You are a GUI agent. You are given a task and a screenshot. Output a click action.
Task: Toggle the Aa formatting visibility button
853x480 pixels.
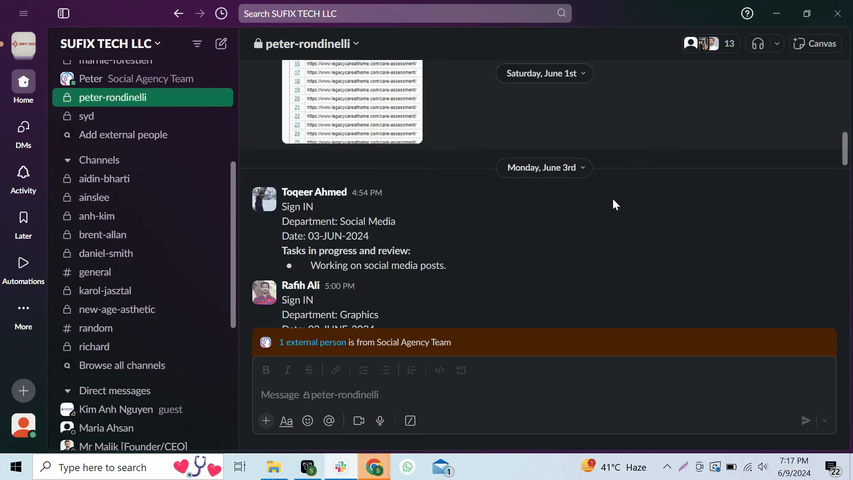286,421
